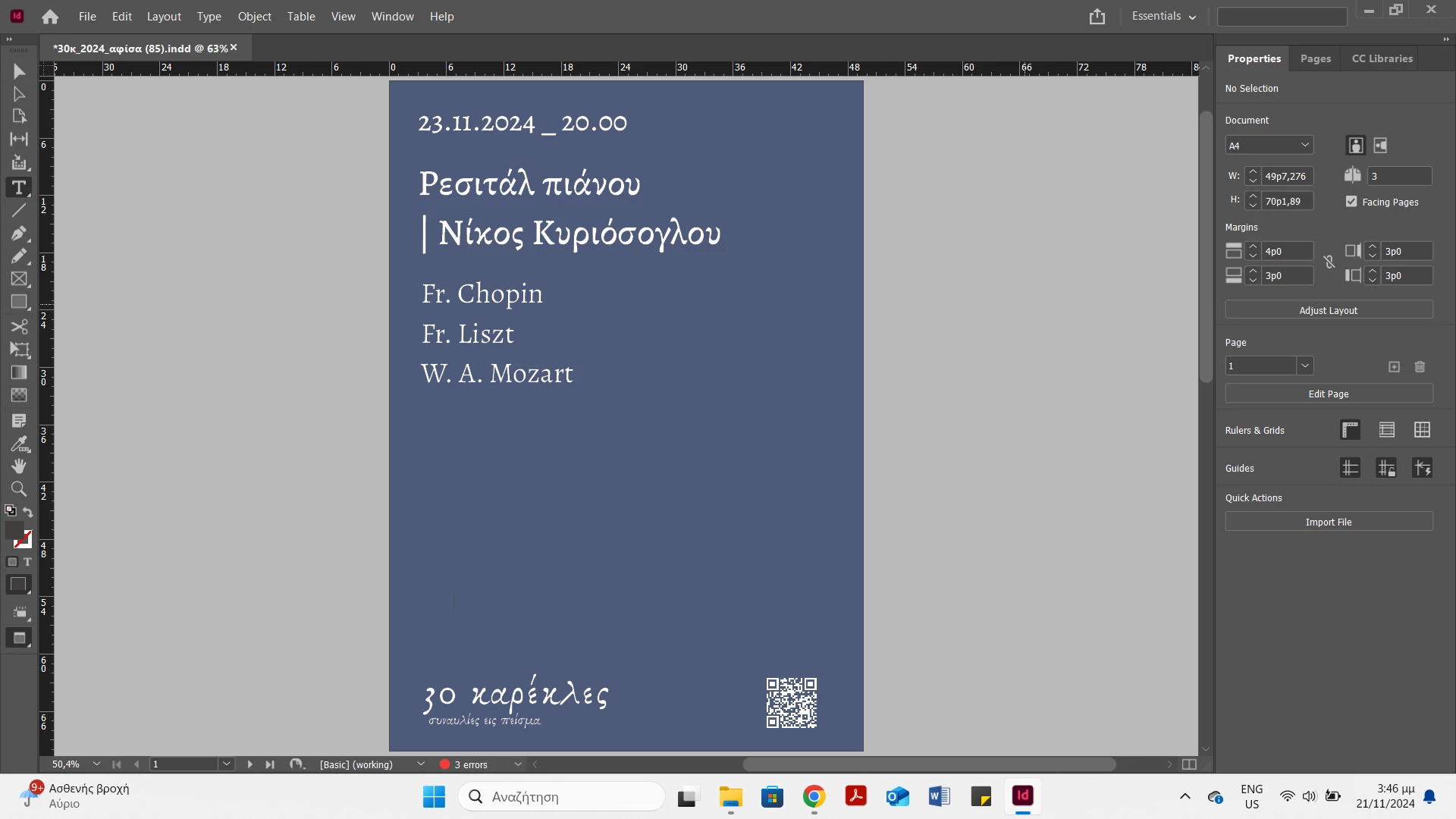Select the Hand tool
This screenshot has height=819, width=1456.
19,466
